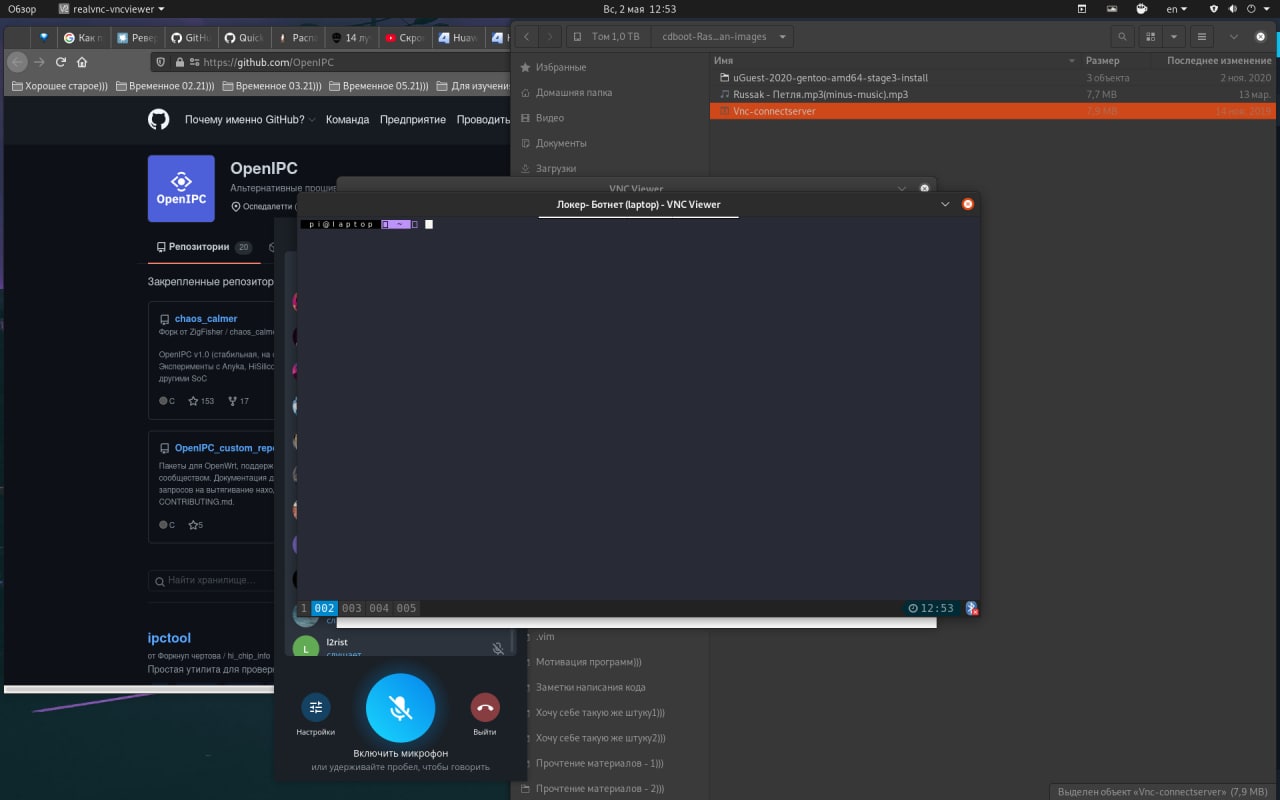
Task: Select workspace 003 in VNC status bar
Action: (351, 608)
